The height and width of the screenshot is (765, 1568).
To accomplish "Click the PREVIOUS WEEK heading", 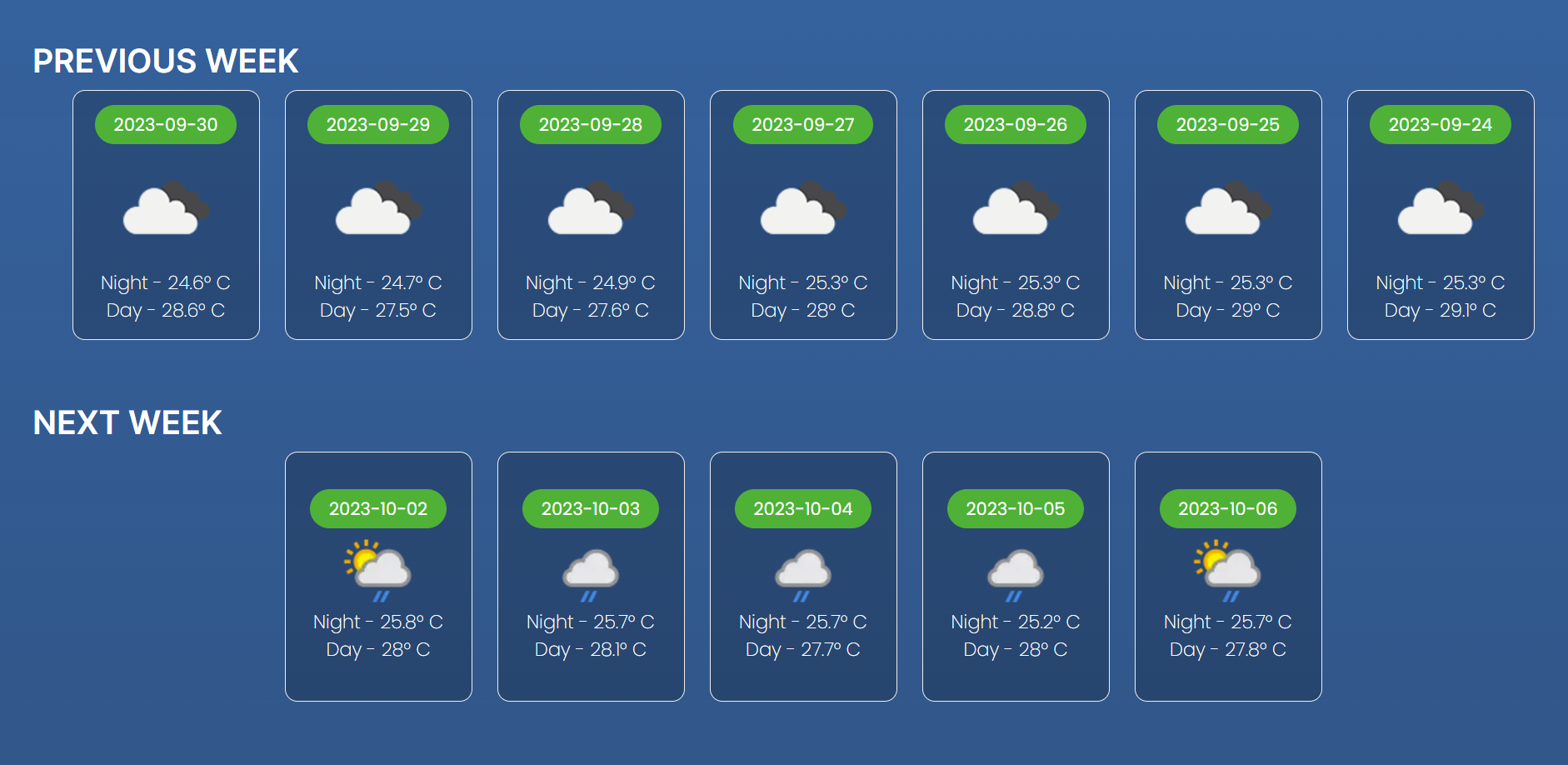I will coord(166,60).
